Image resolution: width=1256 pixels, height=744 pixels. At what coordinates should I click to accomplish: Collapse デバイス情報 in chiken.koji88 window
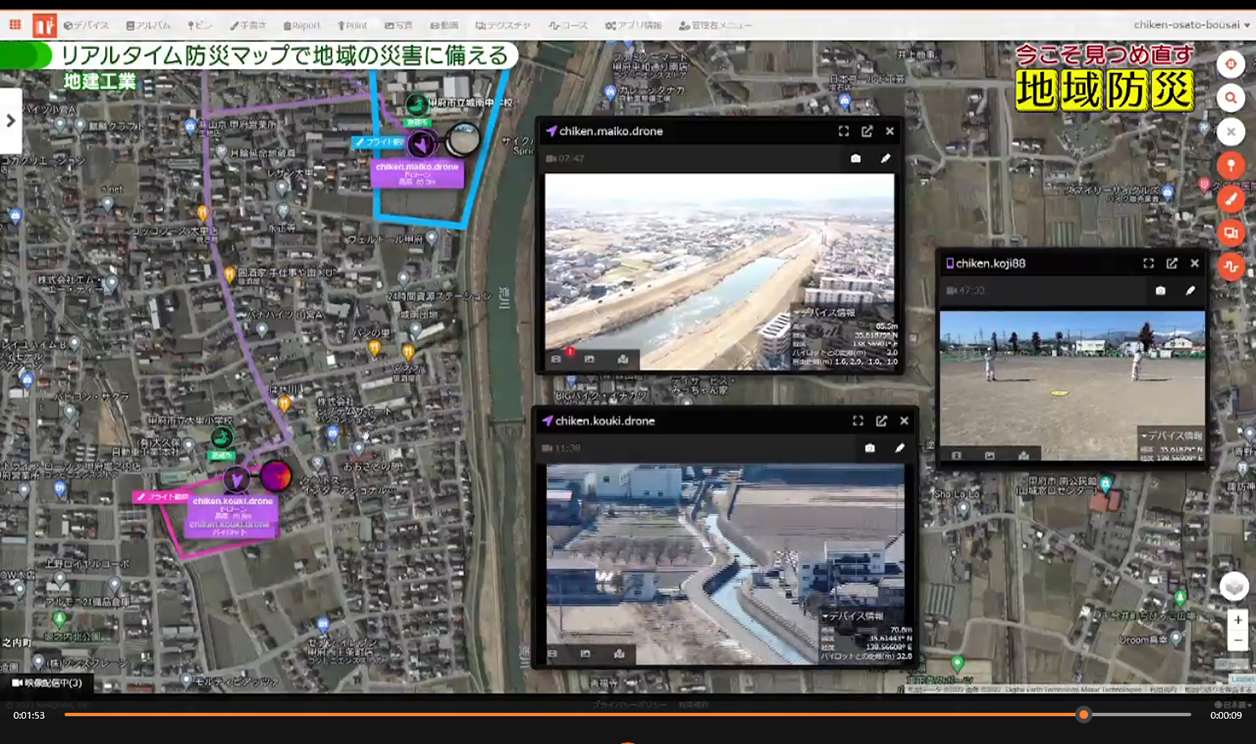pos(1171,436)
